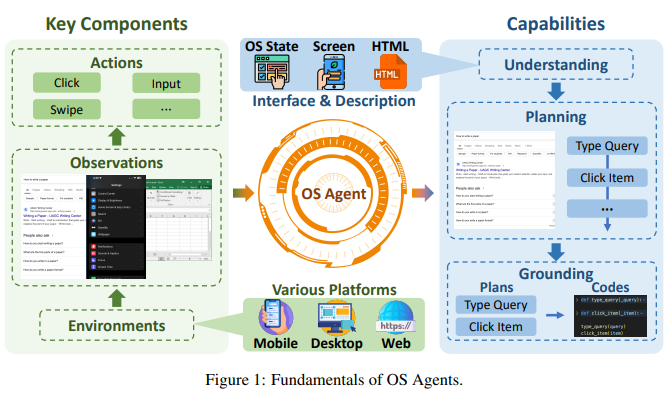Image resolution: width=668 pixels, height=393 pixels.
Task: Select the green Input action button
Action: pos(166,83)
